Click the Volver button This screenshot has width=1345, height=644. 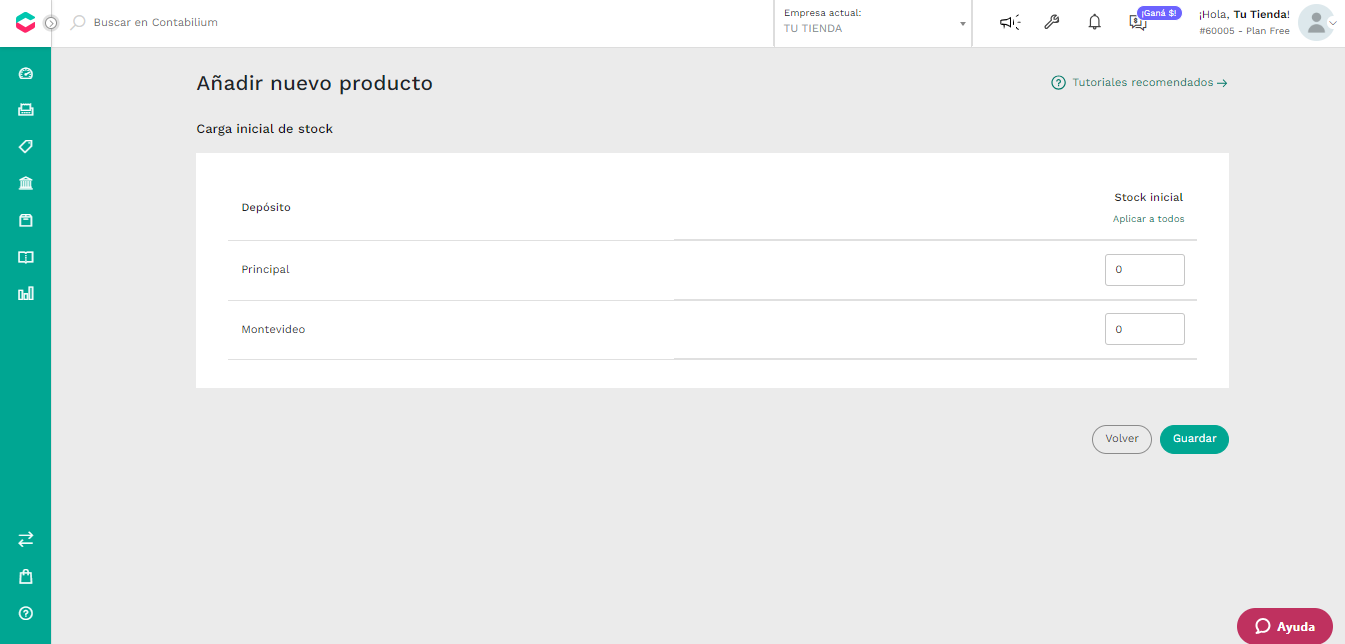(1122, 439)
